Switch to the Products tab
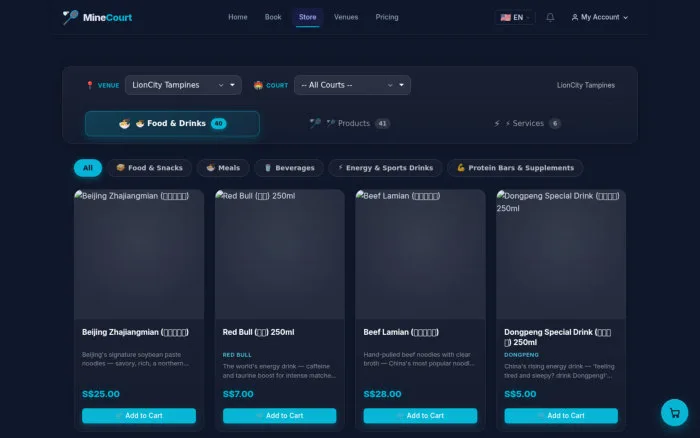This screenshot has width=700, height=438. click(x=350, y=123)
